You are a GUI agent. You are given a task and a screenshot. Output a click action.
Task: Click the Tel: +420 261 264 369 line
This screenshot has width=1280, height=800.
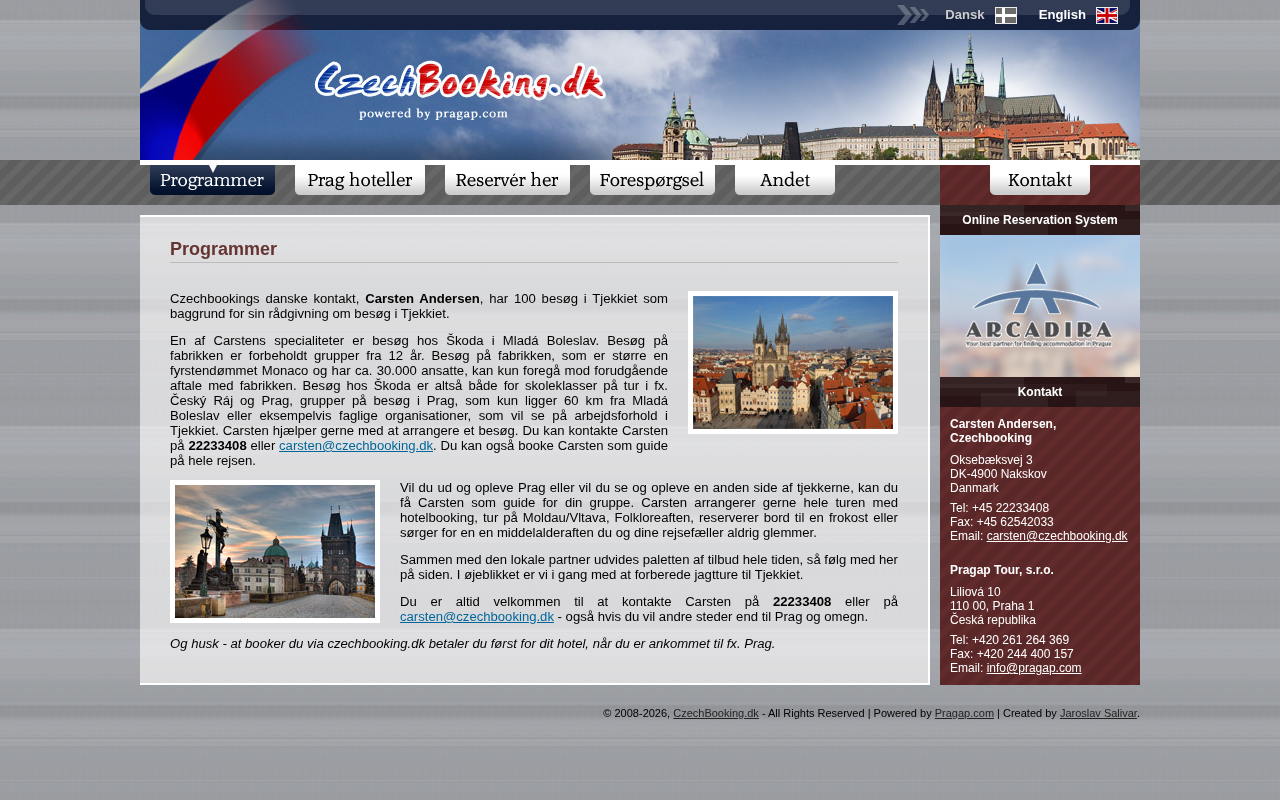pyautogui.click(x=1009, y=640)
